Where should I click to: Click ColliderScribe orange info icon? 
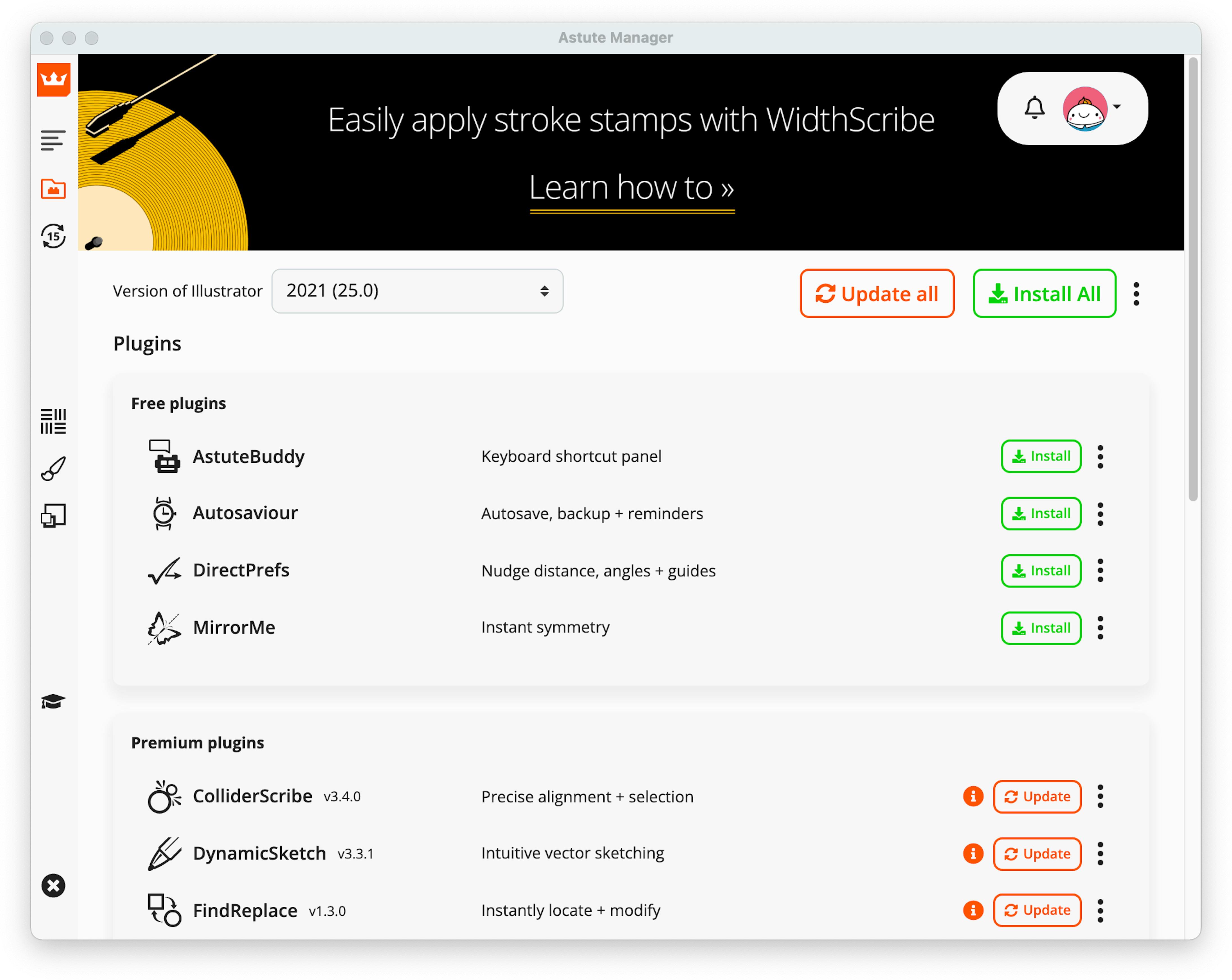(973, 796)
